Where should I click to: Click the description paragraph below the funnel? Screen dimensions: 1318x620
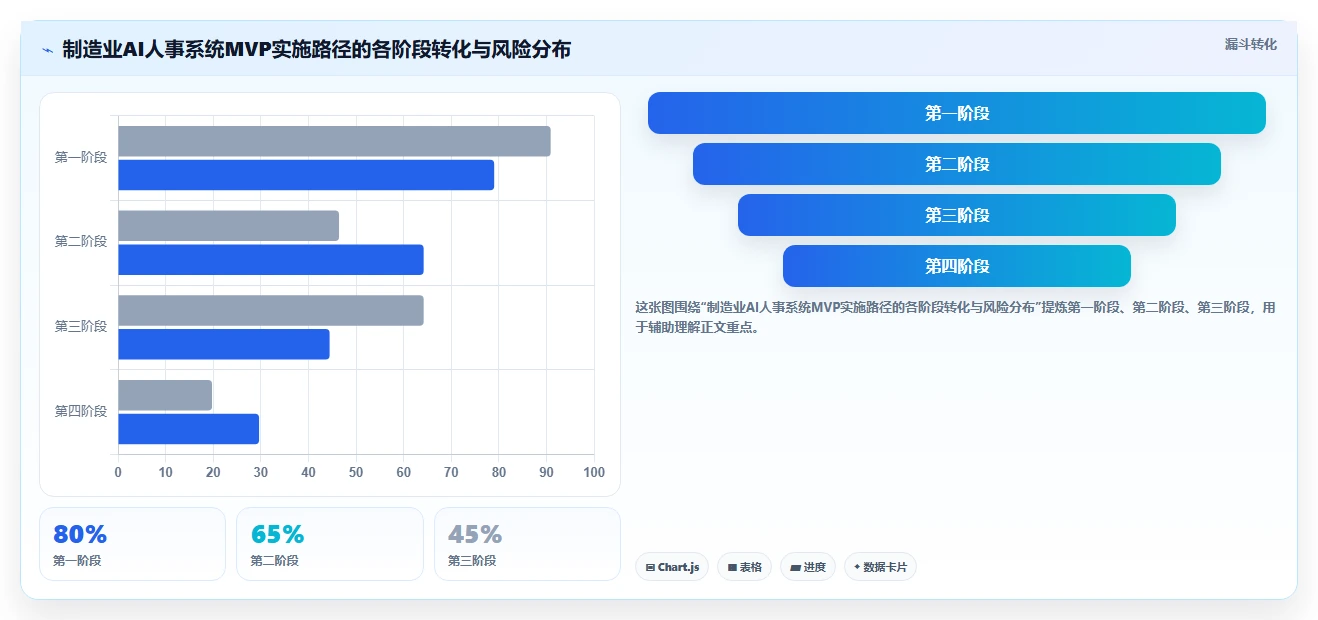[x=955, y=317]
